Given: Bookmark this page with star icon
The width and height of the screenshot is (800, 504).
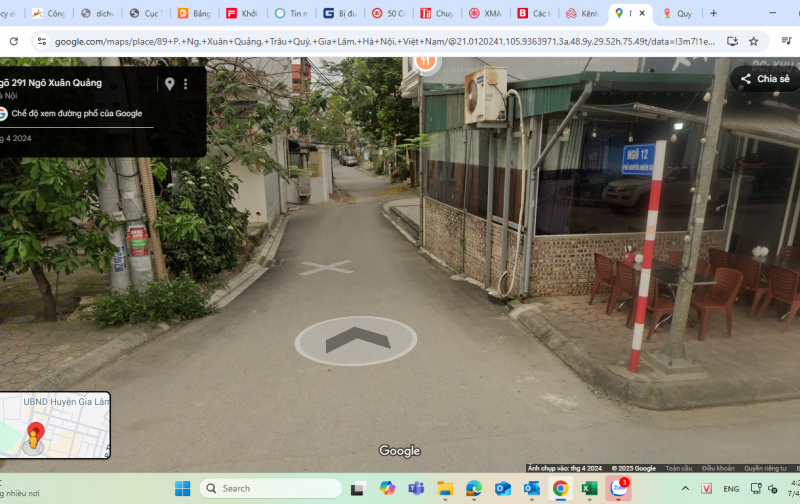Looking at the screenshot, I should click(754, 41).
